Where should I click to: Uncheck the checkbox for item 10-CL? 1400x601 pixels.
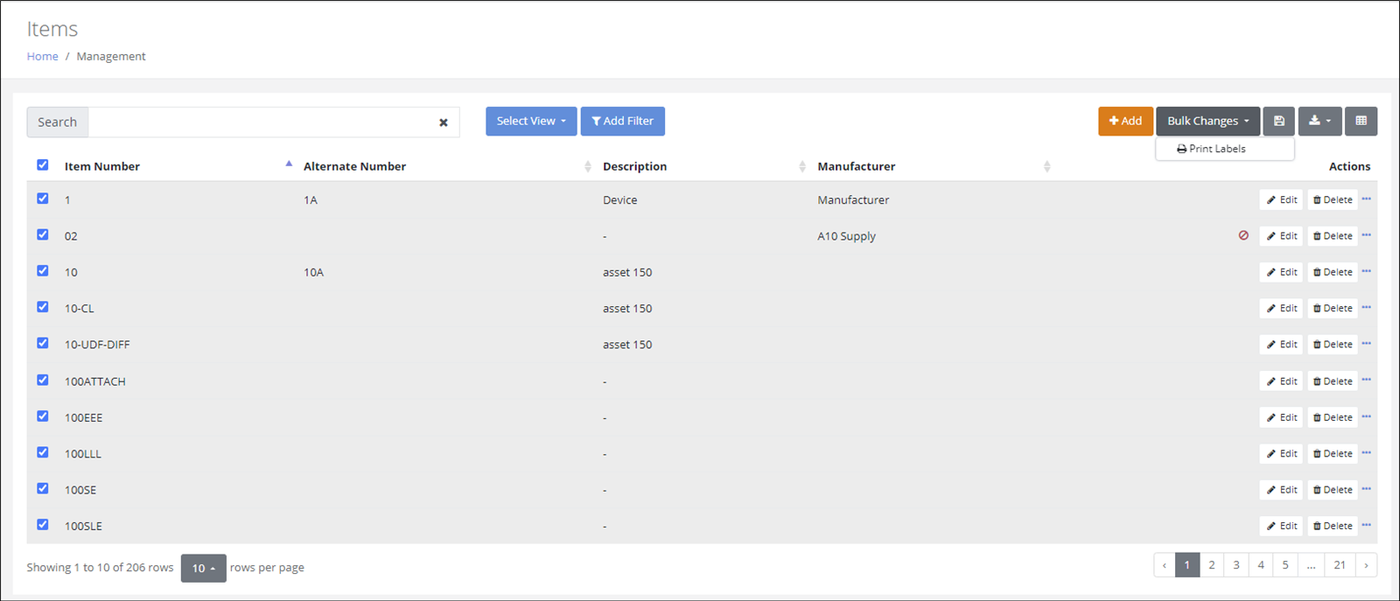click(x=42, y=307)
